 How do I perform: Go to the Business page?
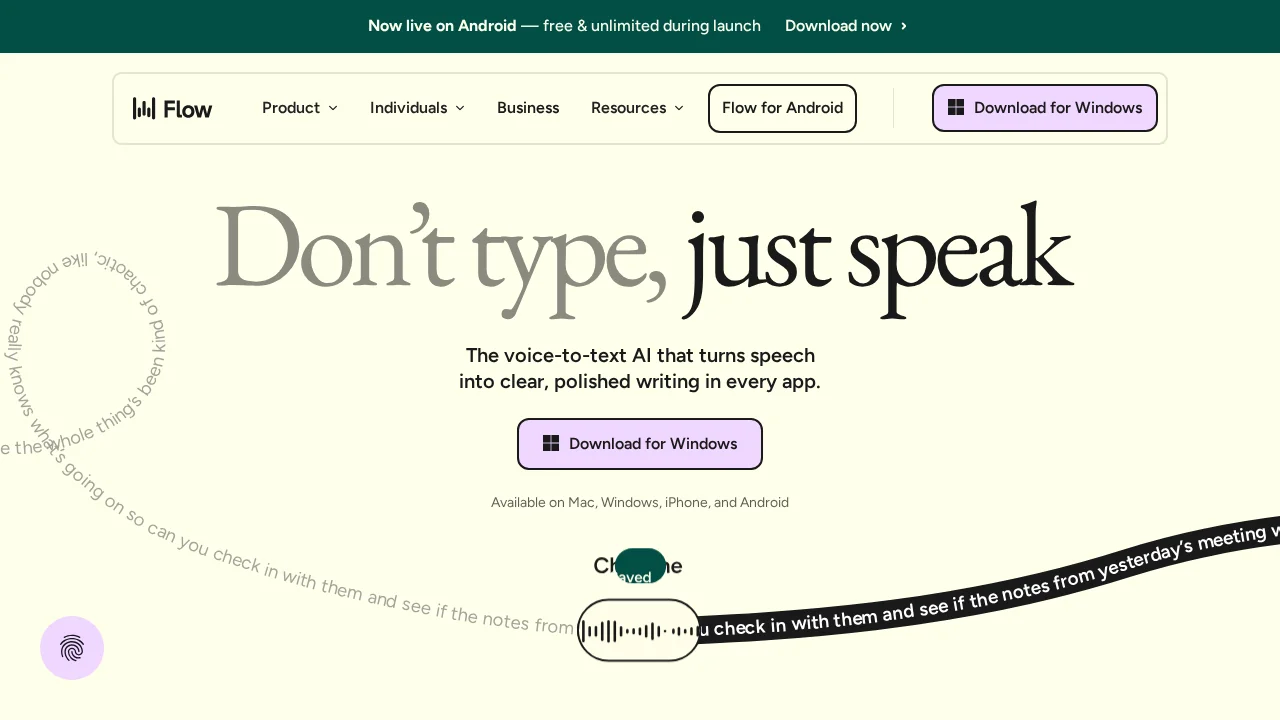[528, 108]
